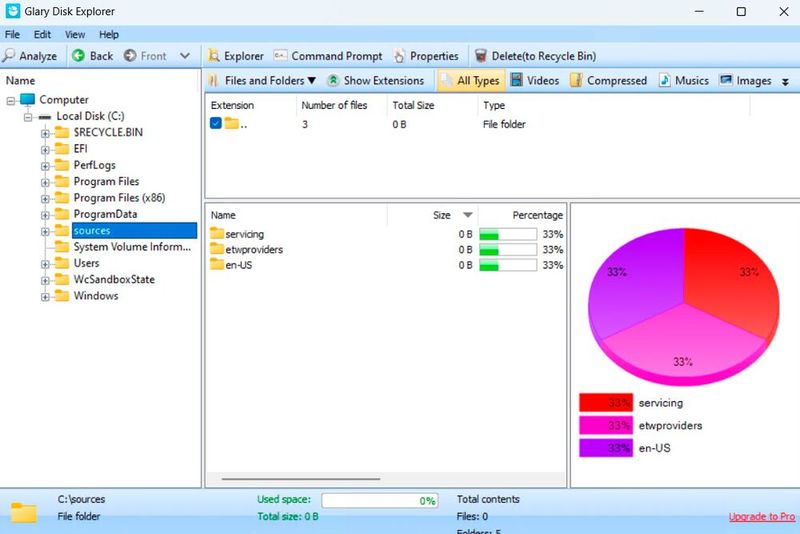Click the pink etwproviders legend swatch
800x534 pixels.
tap(606, 425)
